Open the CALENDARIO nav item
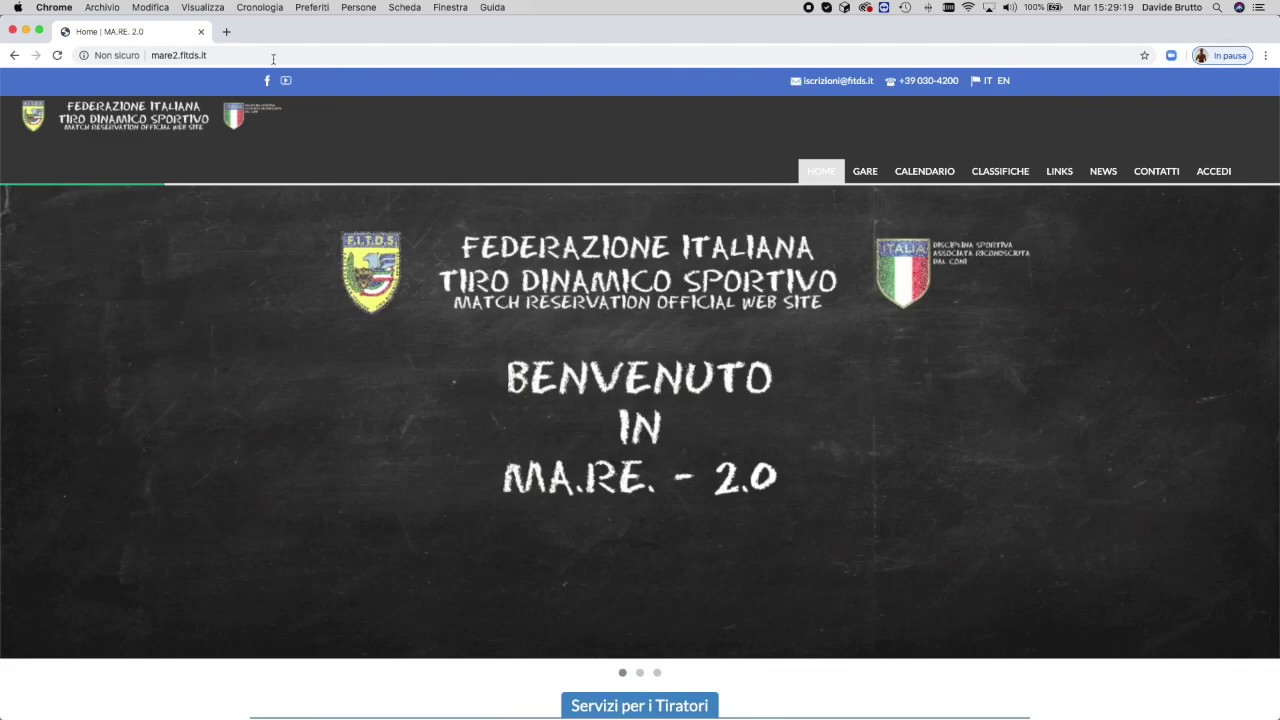This screenshot has width=1280, height=720. click(925, 171)
